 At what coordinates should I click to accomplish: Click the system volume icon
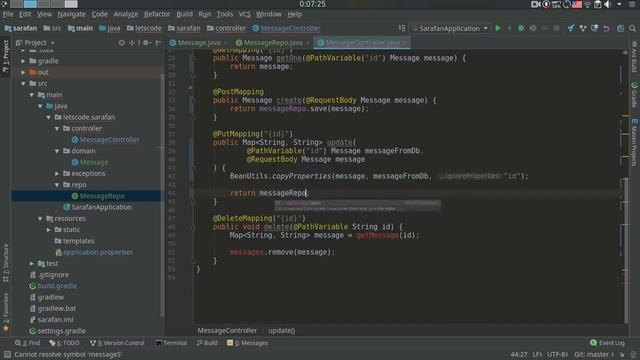pos(607,4)
